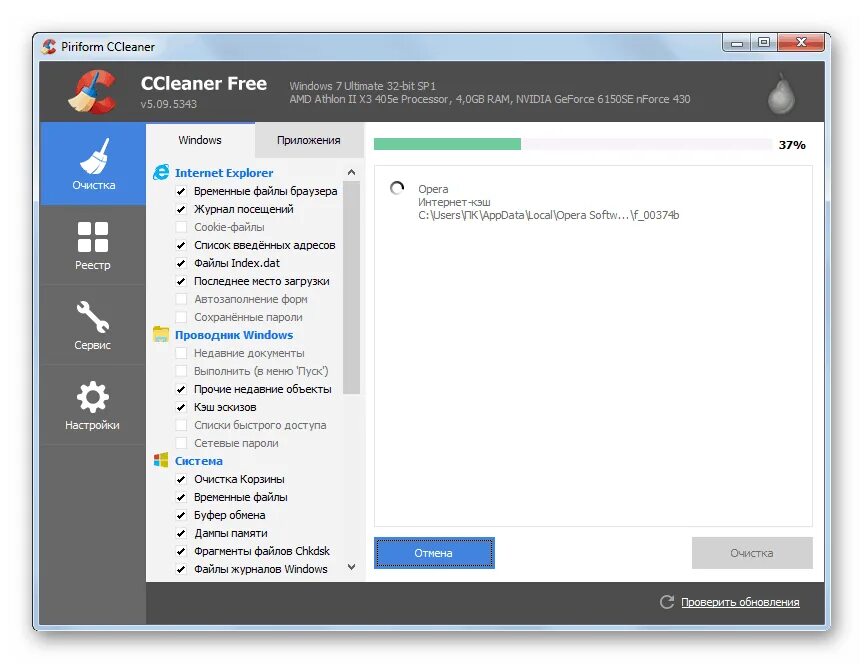Enable Сохранённые пароли checkbox

181,317
